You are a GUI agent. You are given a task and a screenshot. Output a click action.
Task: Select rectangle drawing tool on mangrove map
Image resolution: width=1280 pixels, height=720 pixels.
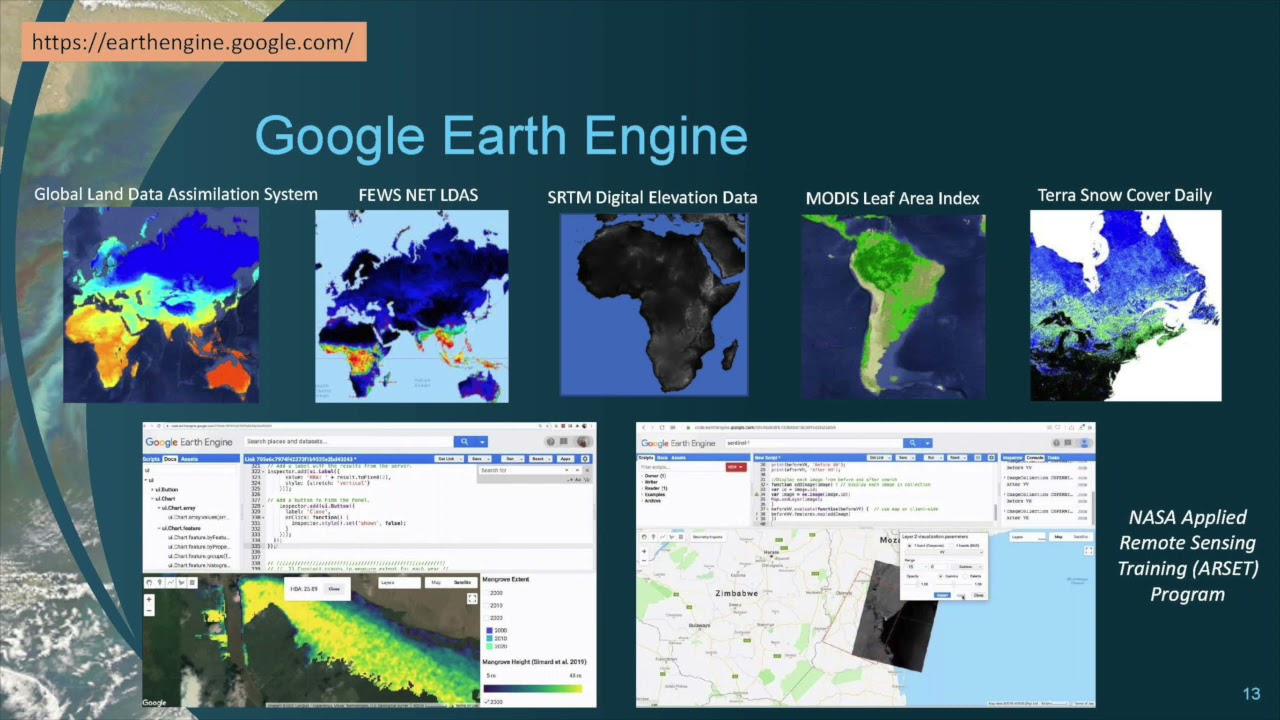point(192,583)
